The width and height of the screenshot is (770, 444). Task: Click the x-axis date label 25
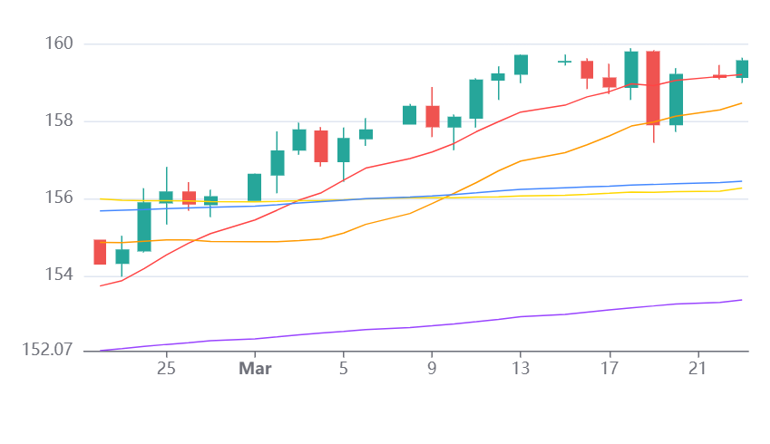[x=166, y=368]
